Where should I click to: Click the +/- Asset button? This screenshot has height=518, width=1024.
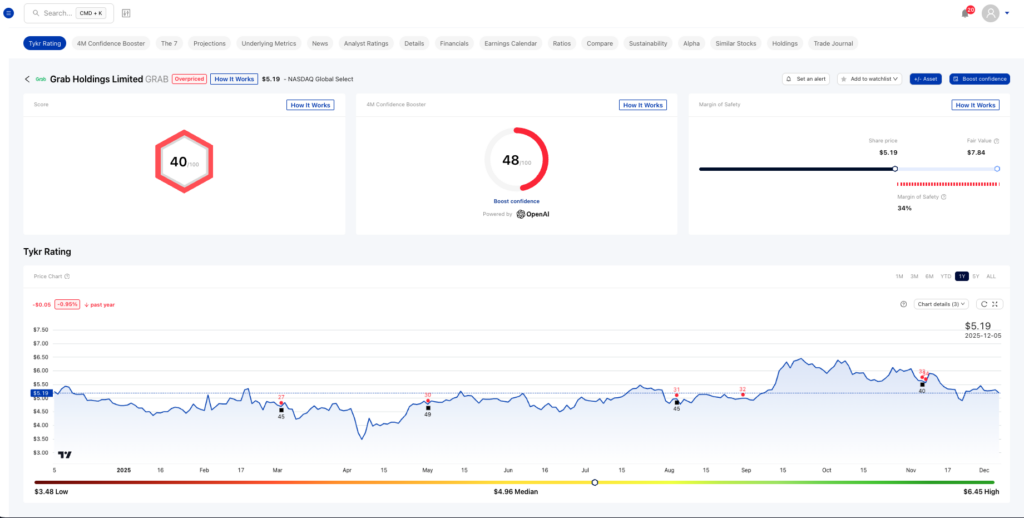point(925,79)
